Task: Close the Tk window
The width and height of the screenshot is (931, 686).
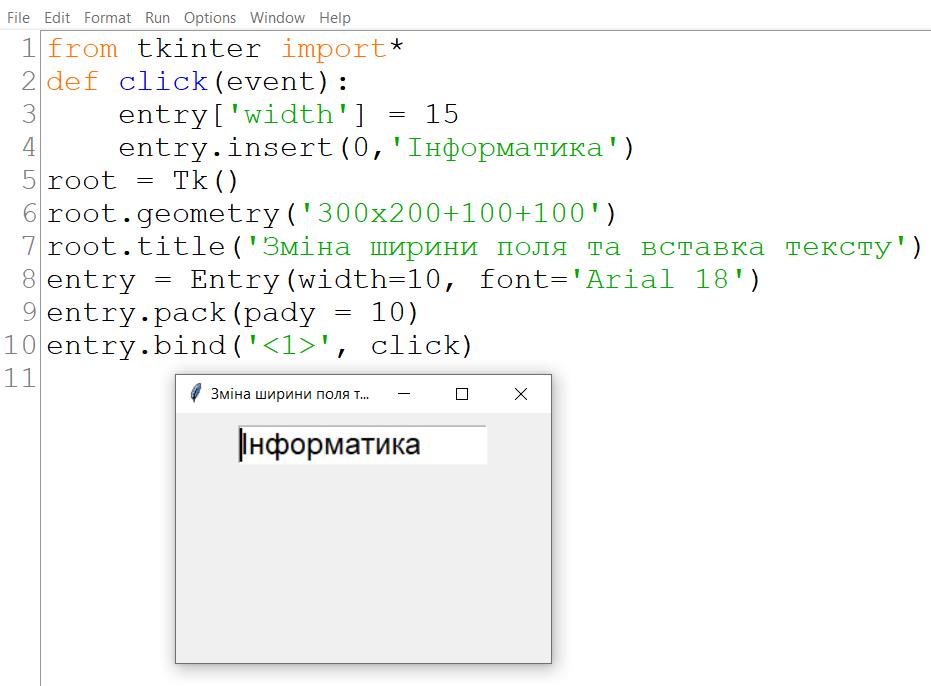Action: 521,394
